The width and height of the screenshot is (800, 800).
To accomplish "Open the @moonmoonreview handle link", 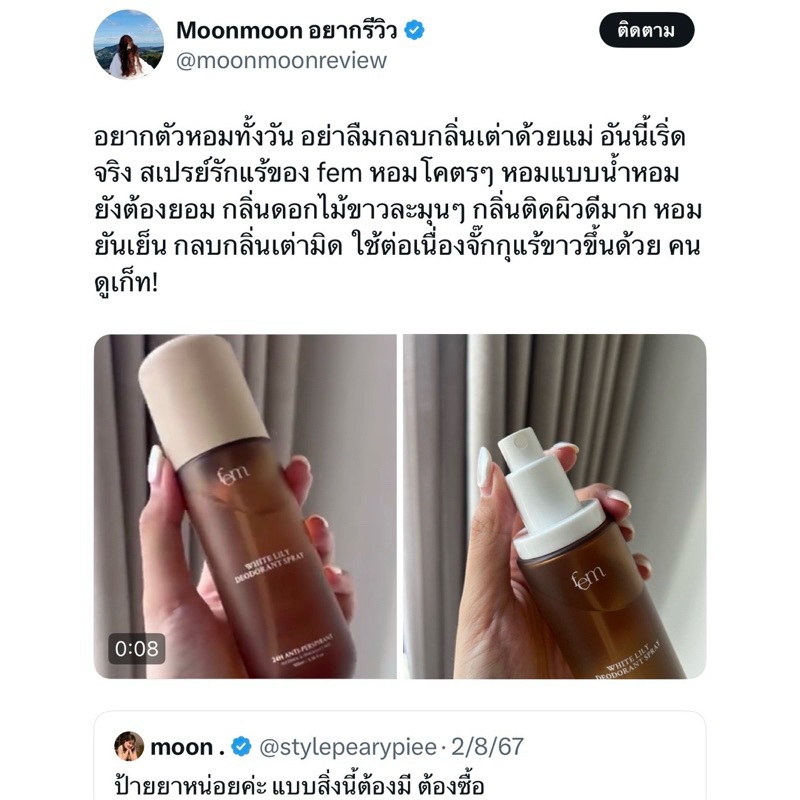I will [x=281, y=61].
